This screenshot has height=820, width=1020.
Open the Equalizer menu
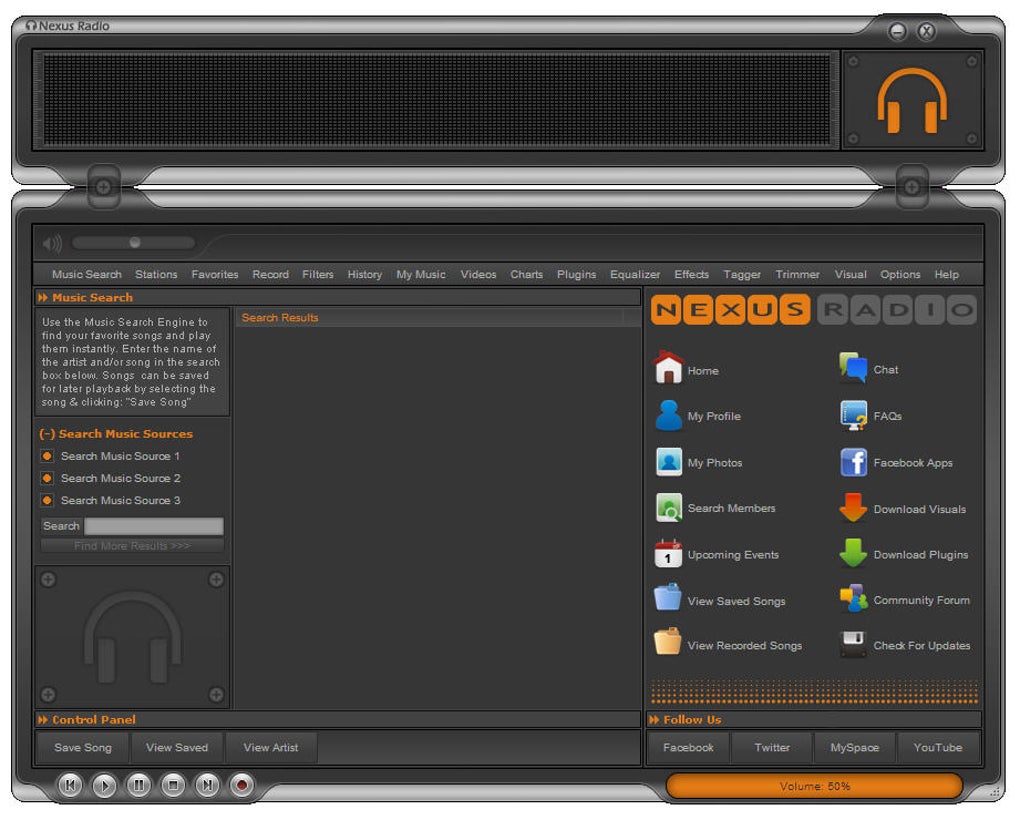pyautogui.click(x=635, y=274)
